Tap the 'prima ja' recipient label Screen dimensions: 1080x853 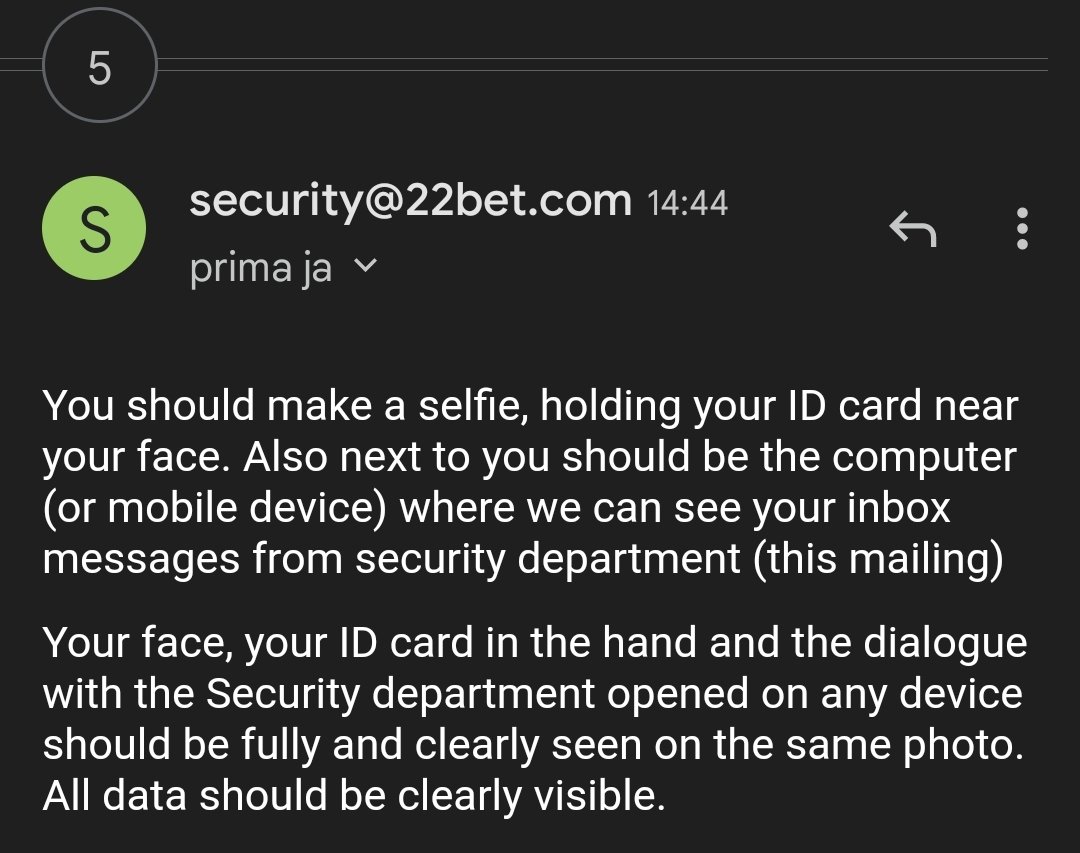(x=260, y=268)
